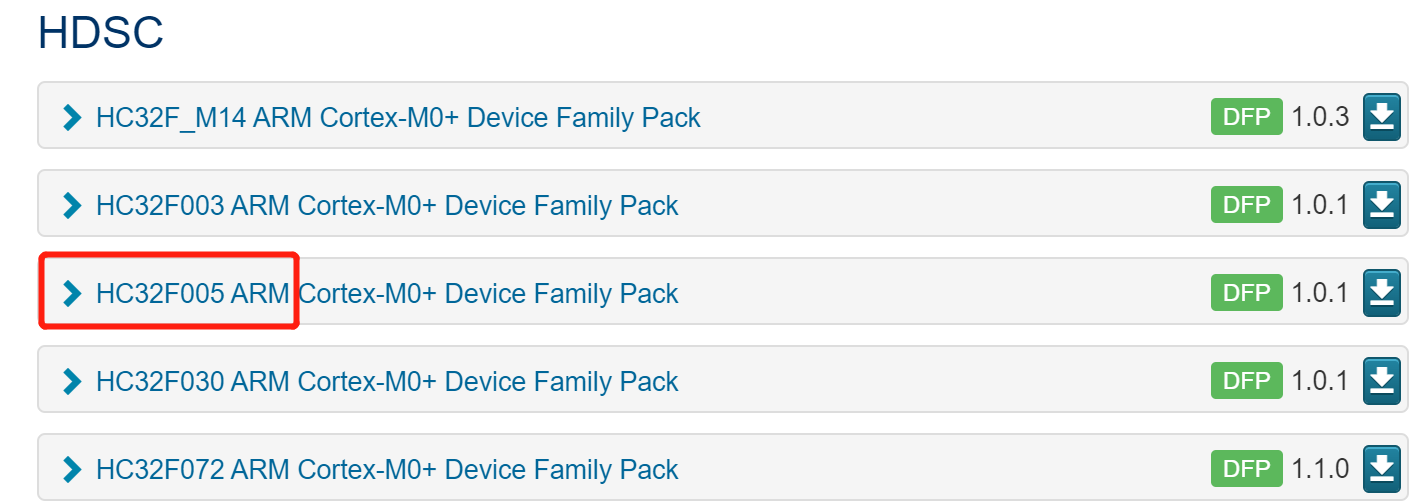Download the HC32F003 pack

[1381, 205]
